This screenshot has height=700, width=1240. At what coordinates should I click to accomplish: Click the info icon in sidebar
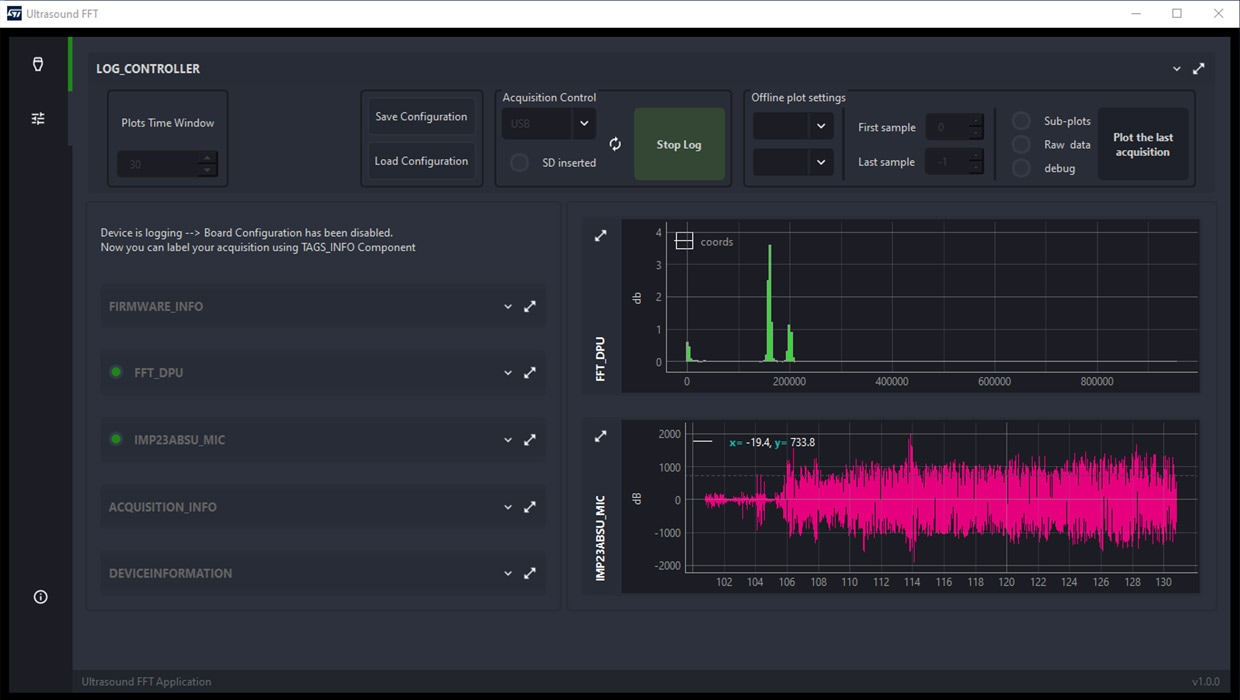tap(40, 597)
